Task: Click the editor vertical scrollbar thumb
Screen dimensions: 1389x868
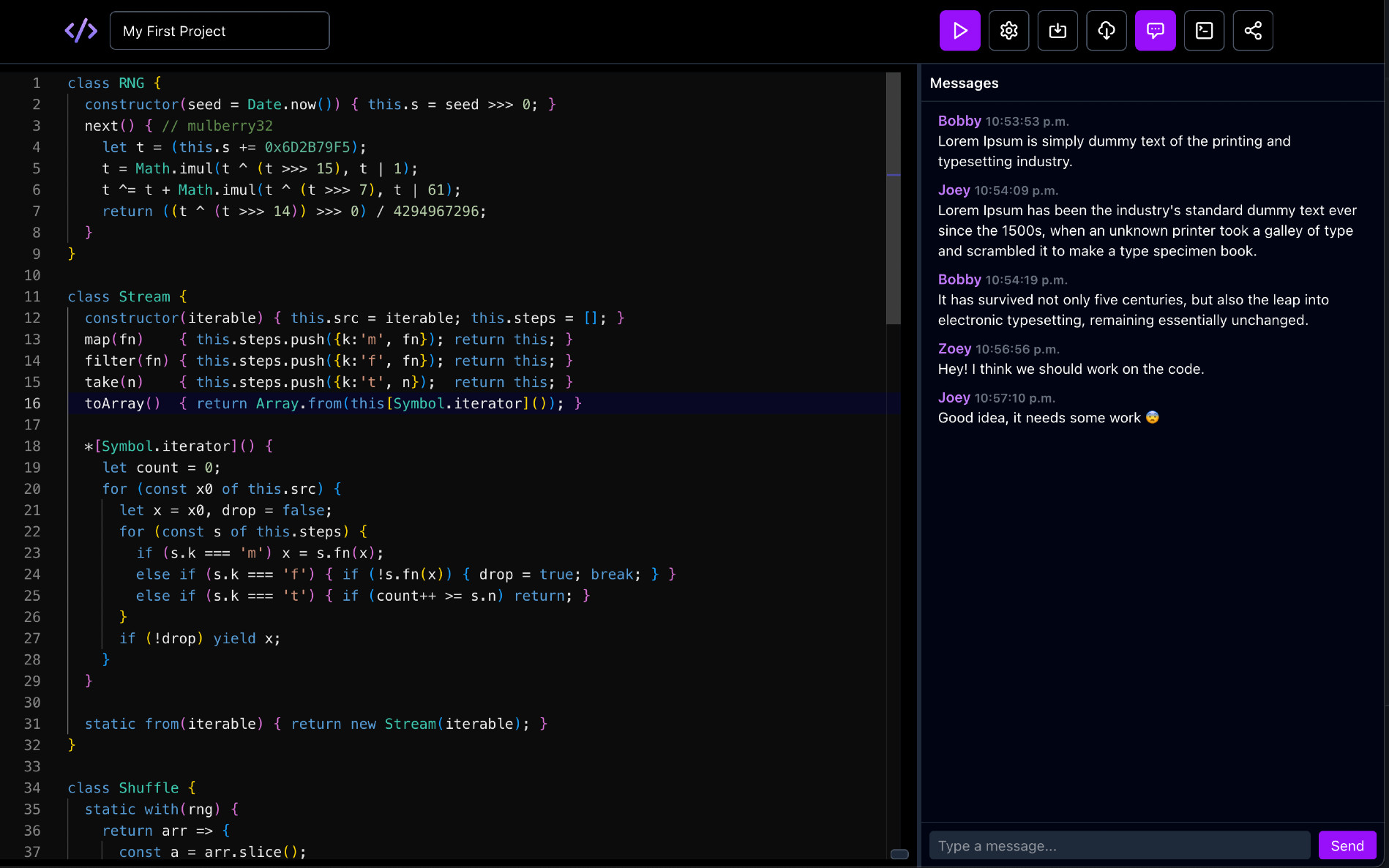Action: pos(893,198)
